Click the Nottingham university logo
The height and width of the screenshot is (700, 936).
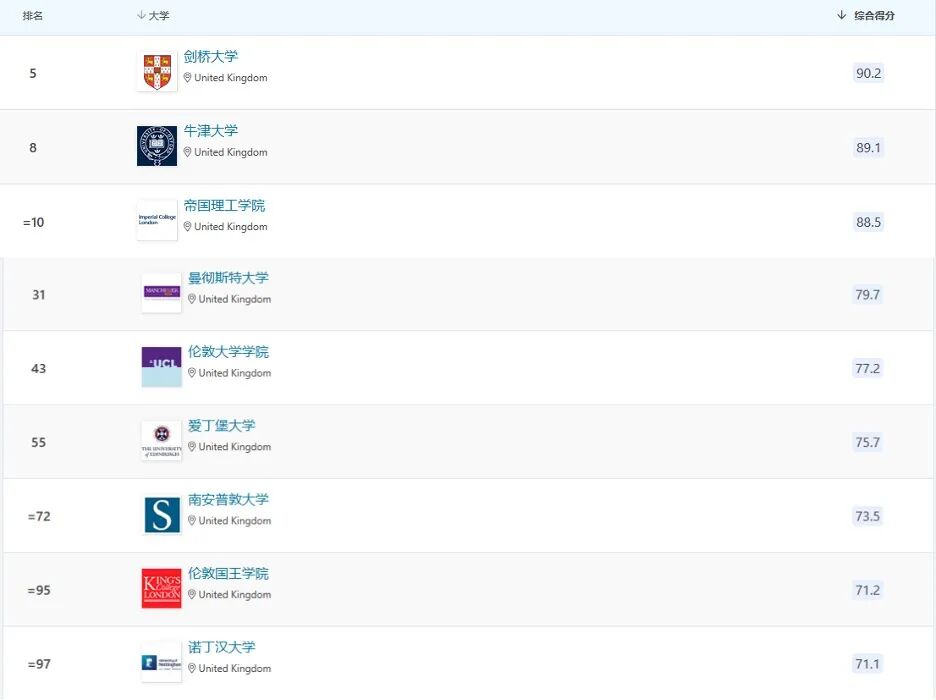[160, 662]
